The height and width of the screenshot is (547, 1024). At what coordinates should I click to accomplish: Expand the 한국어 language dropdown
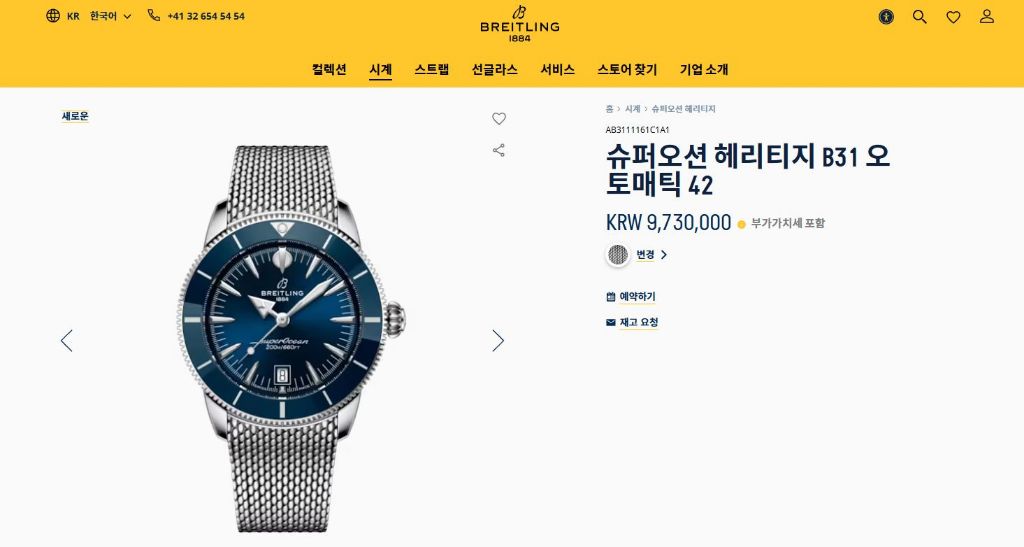pos(110,16)
